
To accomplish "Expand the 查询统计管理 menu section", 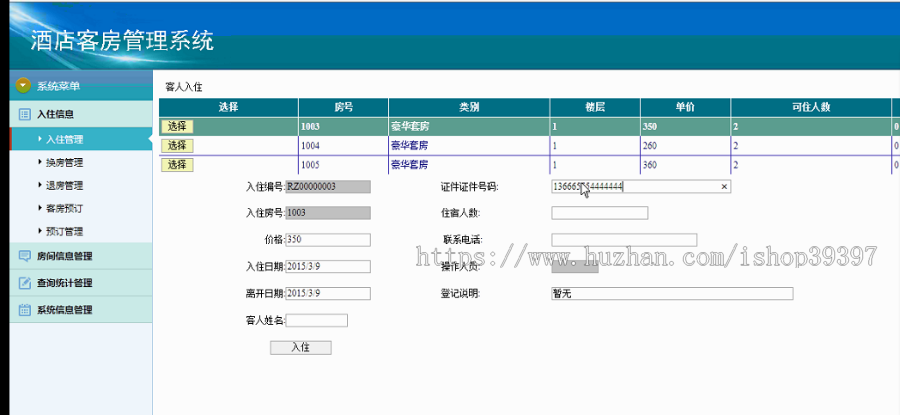I will [x=81, y=283].
